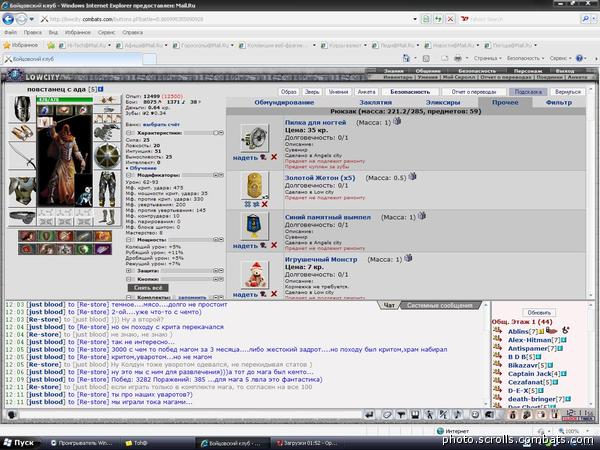This screenshot has width=600, height=450.
Task: Open the smiley emoticons icon
Action: [x=475, y=415]
